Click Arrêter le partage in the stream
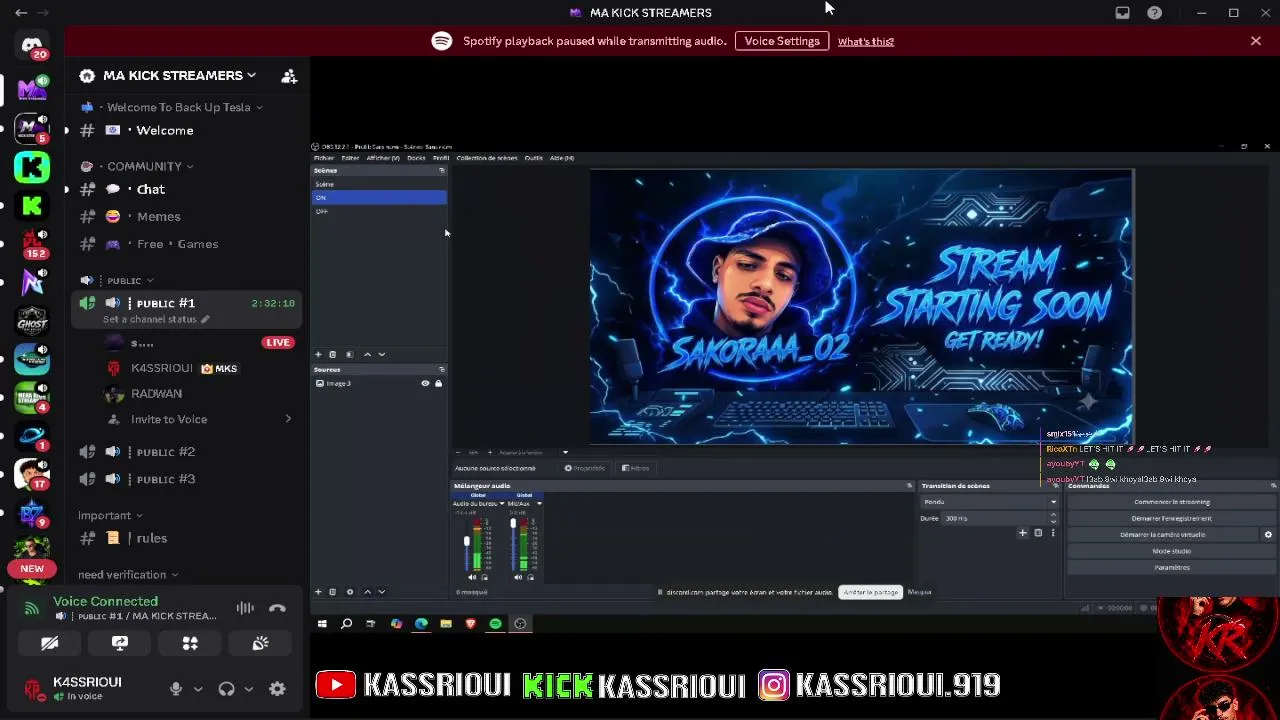The image size is (1280, 720). tap(870, 592)
